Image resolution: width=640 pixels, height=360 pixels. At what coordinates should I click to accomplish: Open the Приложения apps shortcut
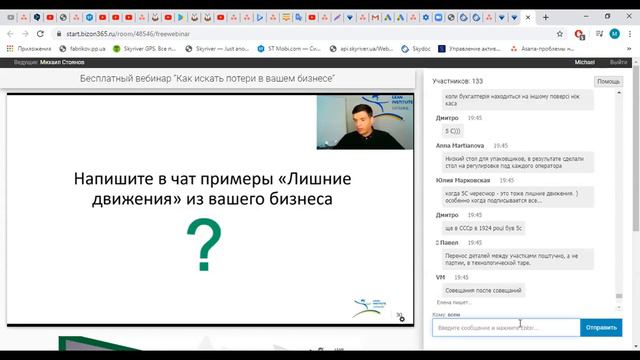[x=29, y=49]
